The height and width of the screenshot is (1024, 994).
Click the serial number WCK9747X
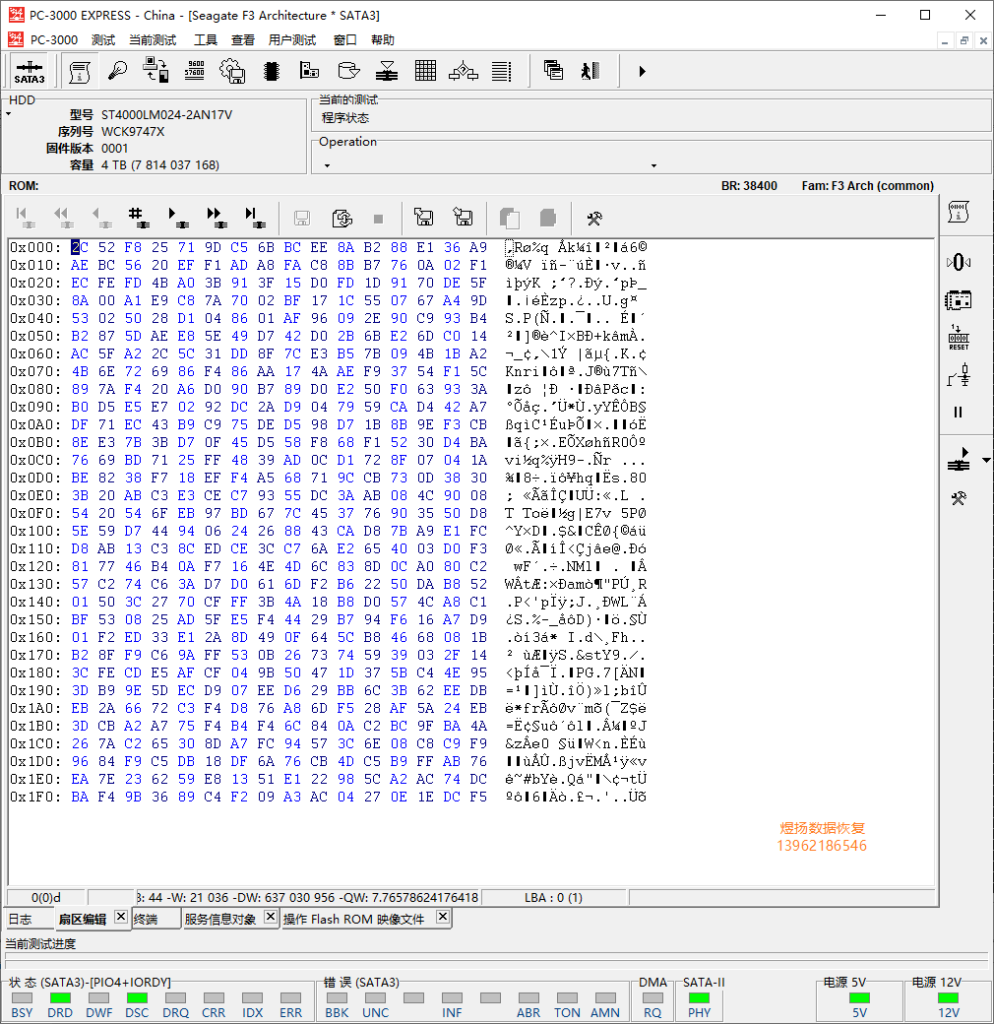coord(133,132)
